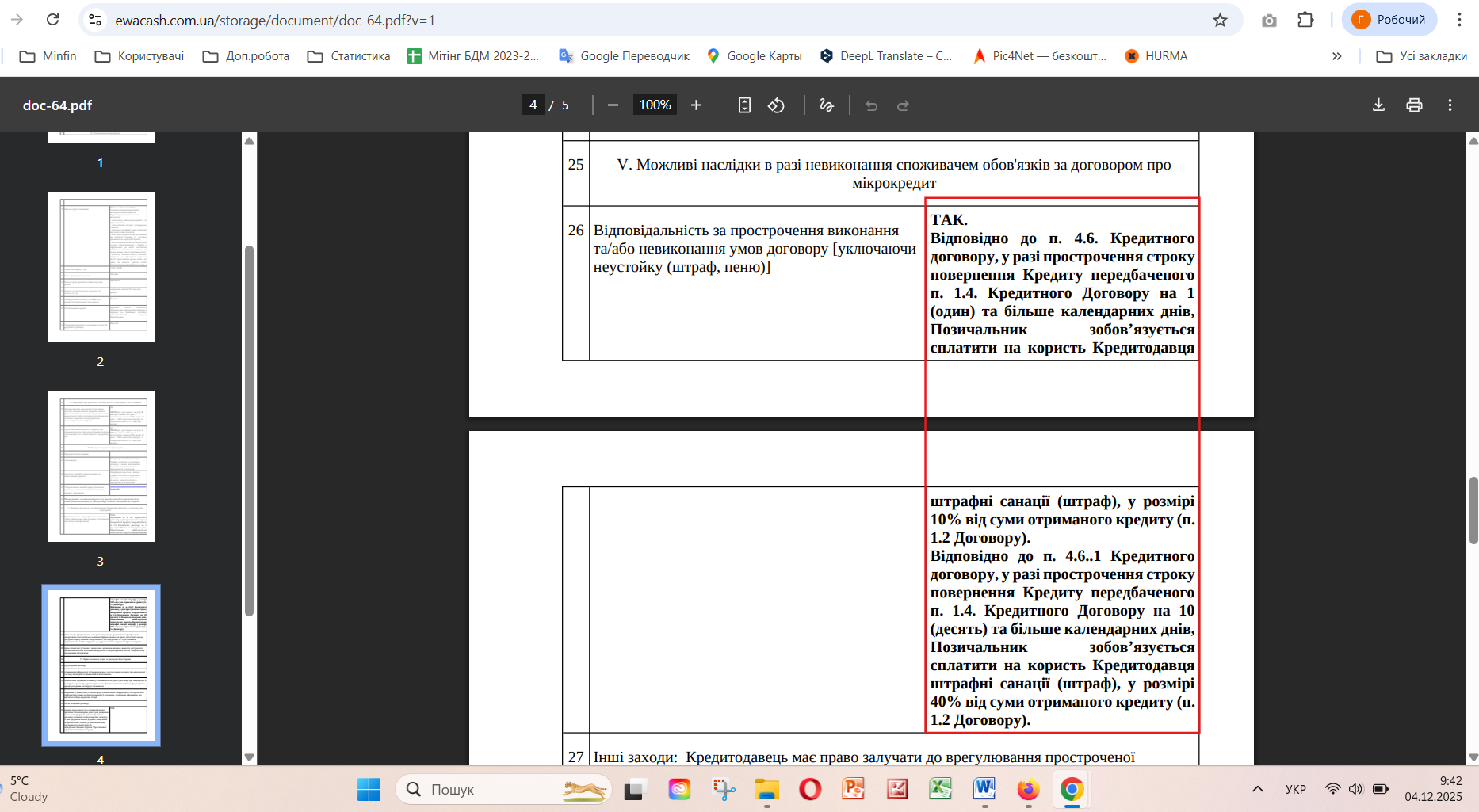
Task: Open the Pic4Net bookmark
Action: 1040,56
